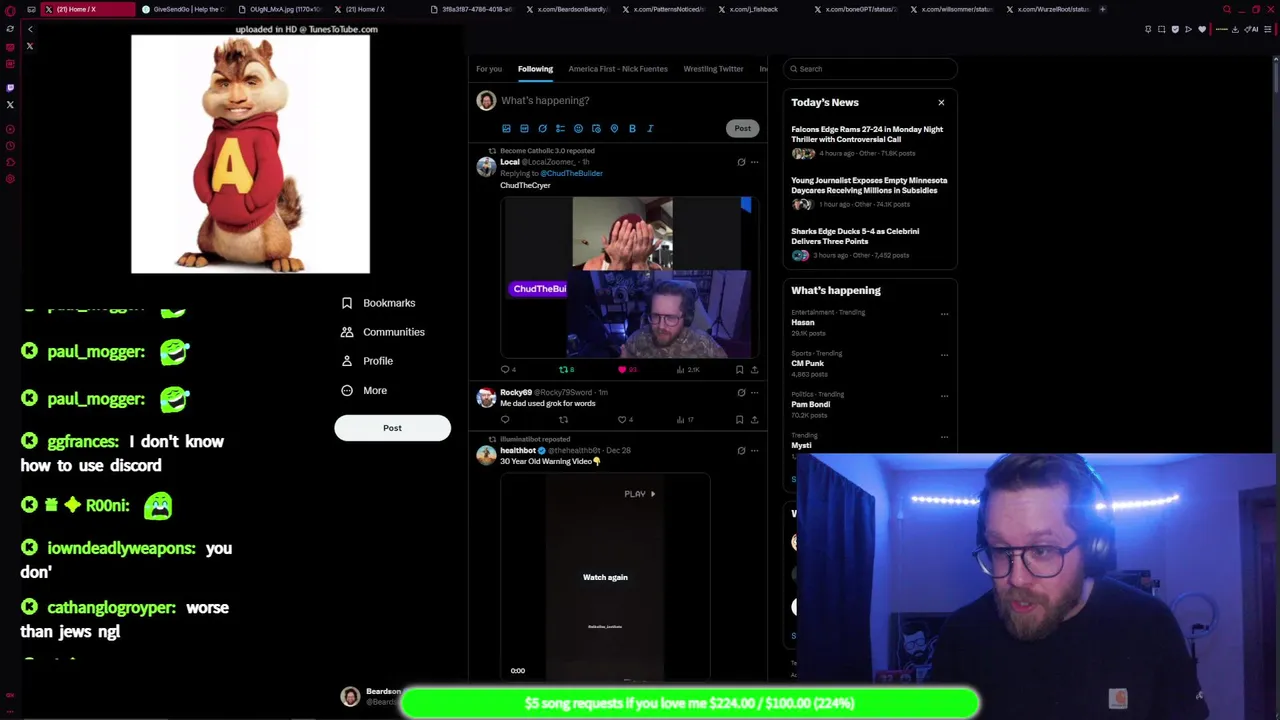1280x720 pixels.
Task: Open Sharks Edge Ducks news story
Action: point(868,243)
